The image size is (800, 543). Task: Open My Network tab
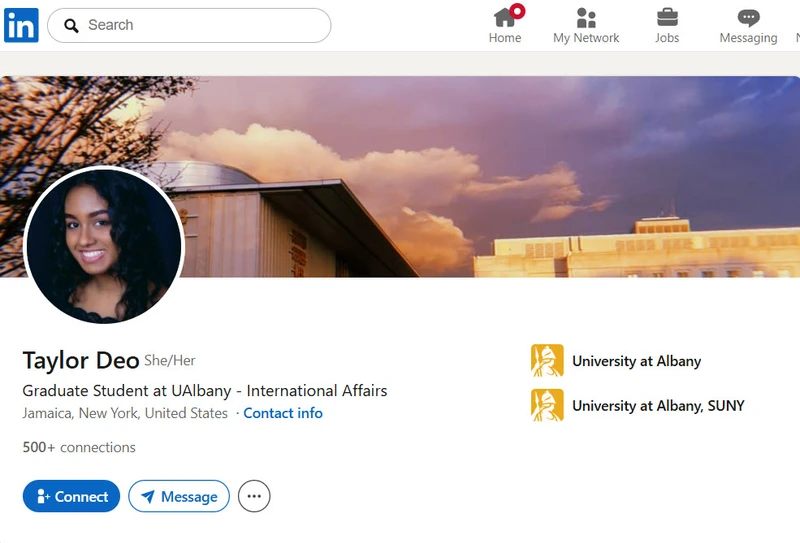pyautogui.click(x=586, y=26)
